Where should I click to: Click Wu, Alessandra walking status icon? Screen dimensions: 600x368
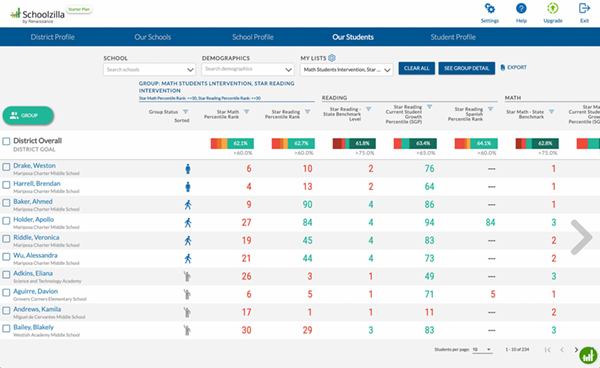(x=188, y=259)
